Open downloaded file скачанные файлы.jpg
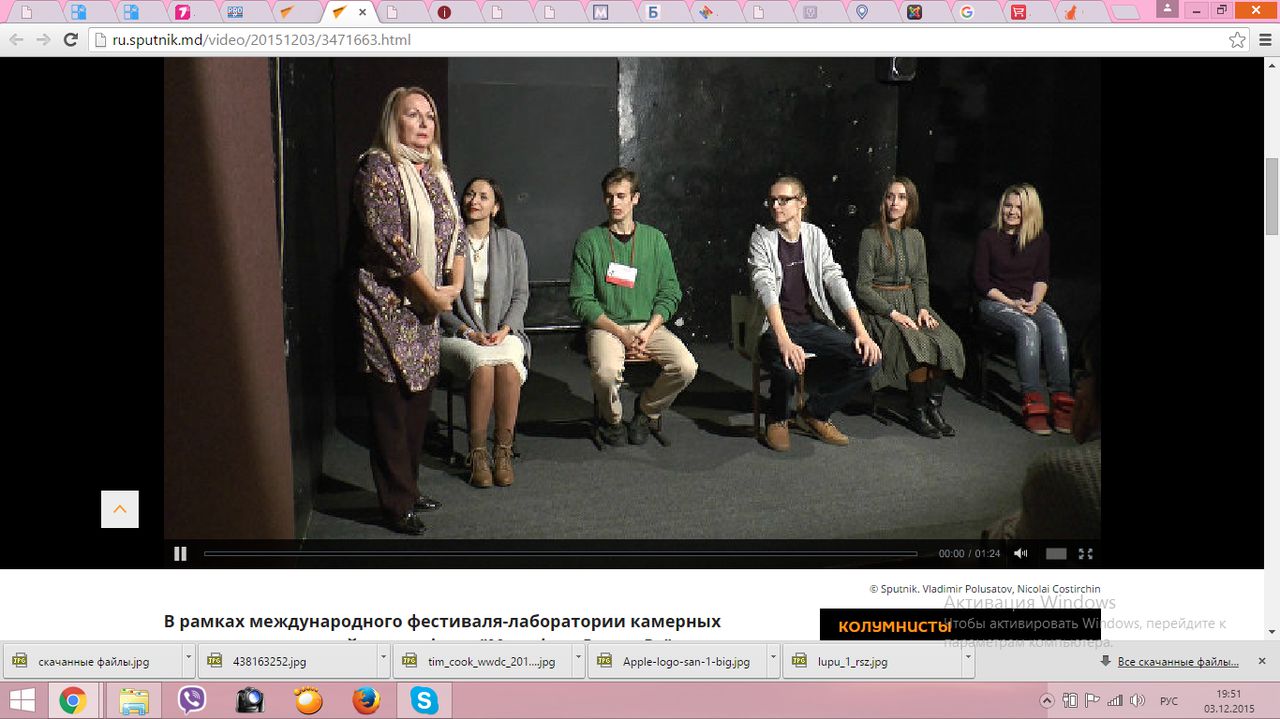Screen dimensions: 1280x719 point(93,662)
